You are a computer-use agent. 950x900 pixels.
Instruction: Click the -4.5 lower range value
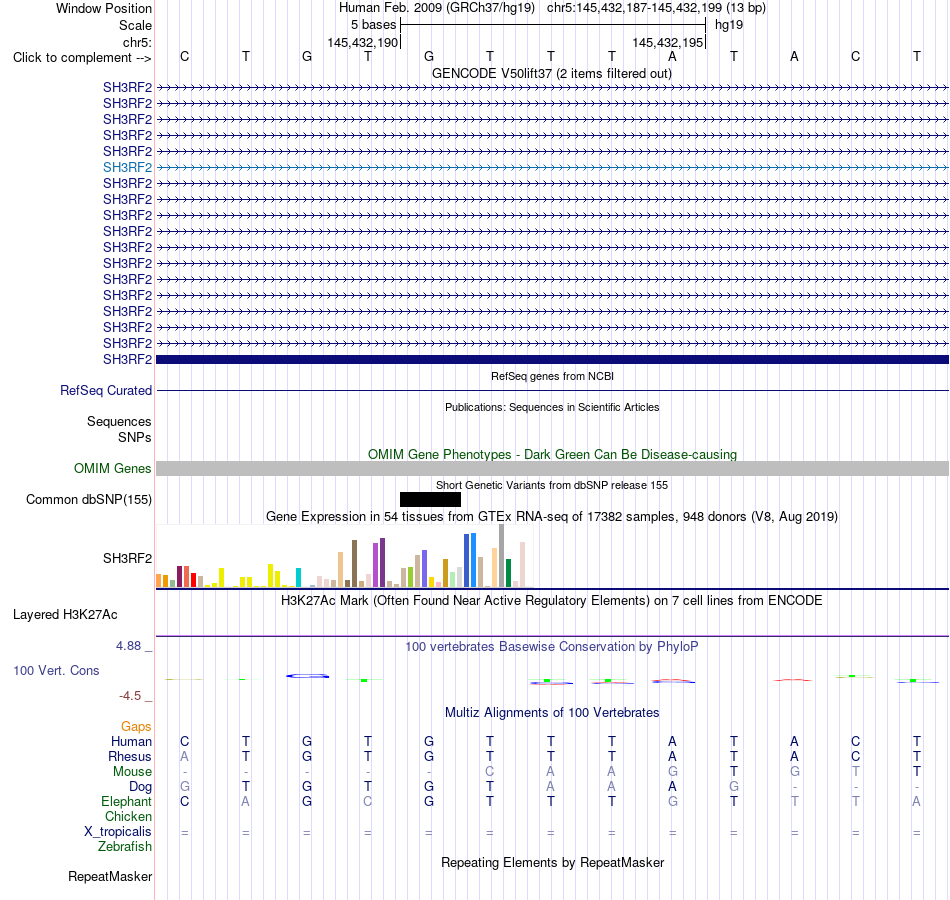click(x=130, y=696)
